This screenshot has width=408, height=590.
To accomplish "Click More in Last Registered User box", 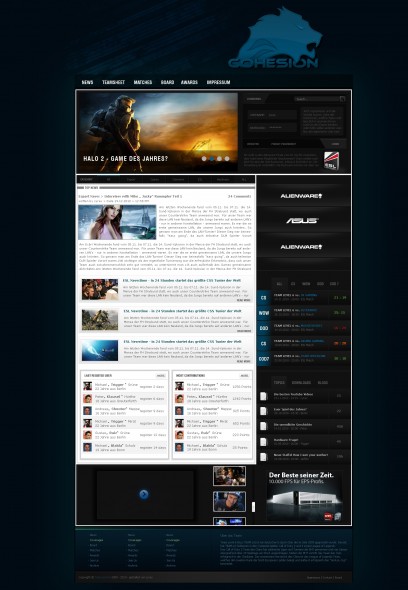I will [x=161, y=376].
